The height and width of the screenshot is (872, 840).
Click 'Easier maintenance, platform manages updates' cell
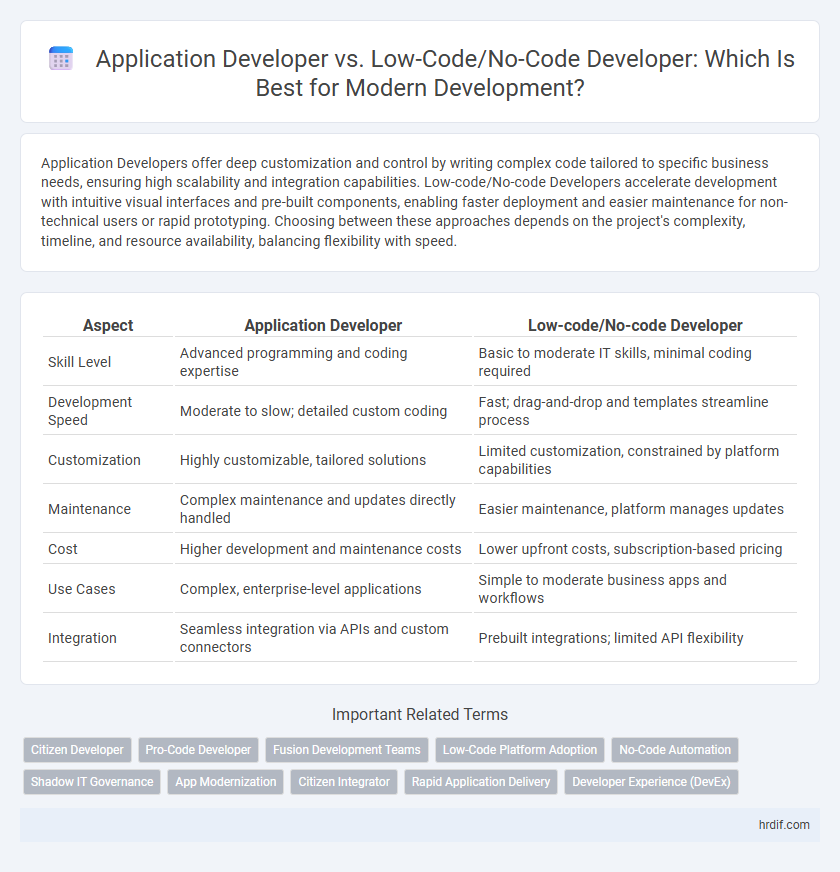click(x=635, y=509)
